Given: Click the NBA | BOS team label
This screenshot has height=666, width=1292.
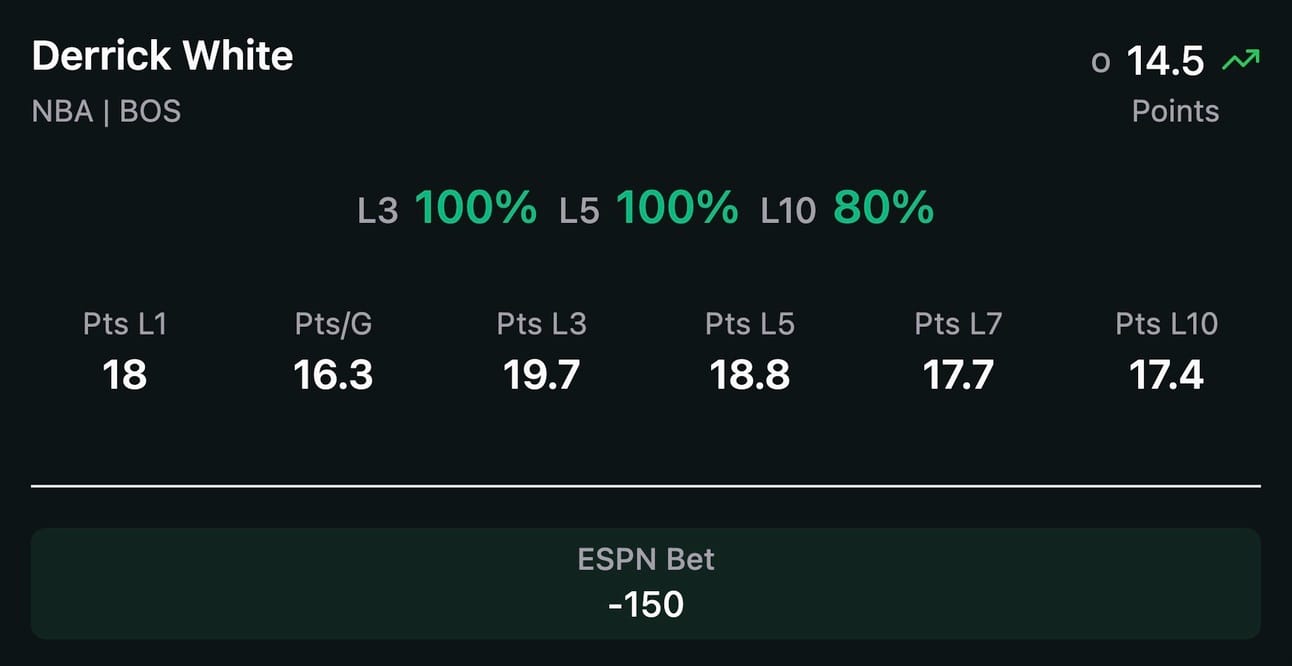Looking at the screenshot, I should click(107, 111).
